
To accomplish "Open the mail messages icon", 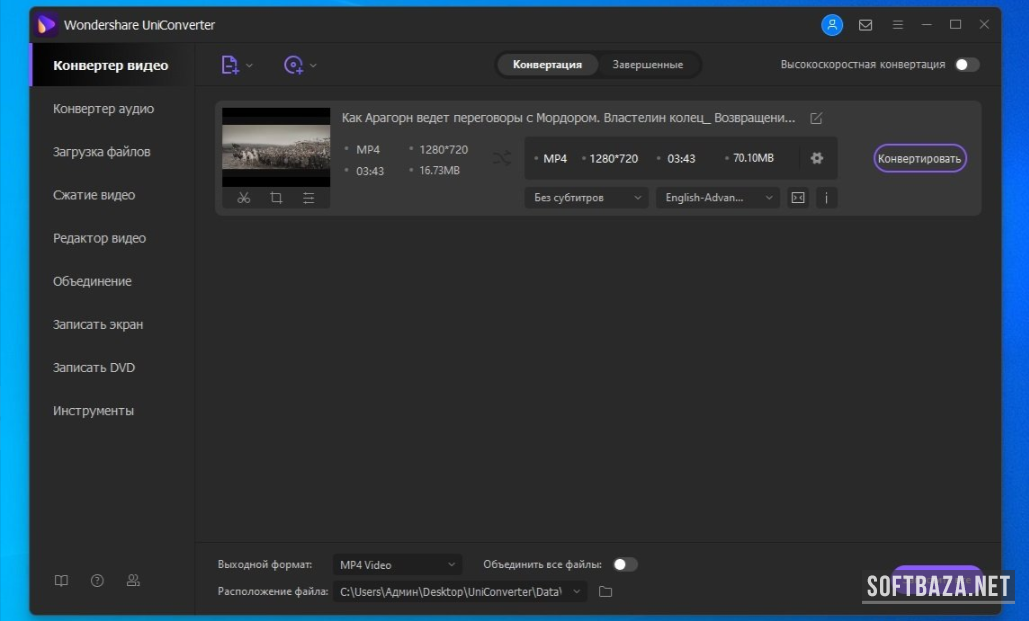I will [x=866, y=25].
